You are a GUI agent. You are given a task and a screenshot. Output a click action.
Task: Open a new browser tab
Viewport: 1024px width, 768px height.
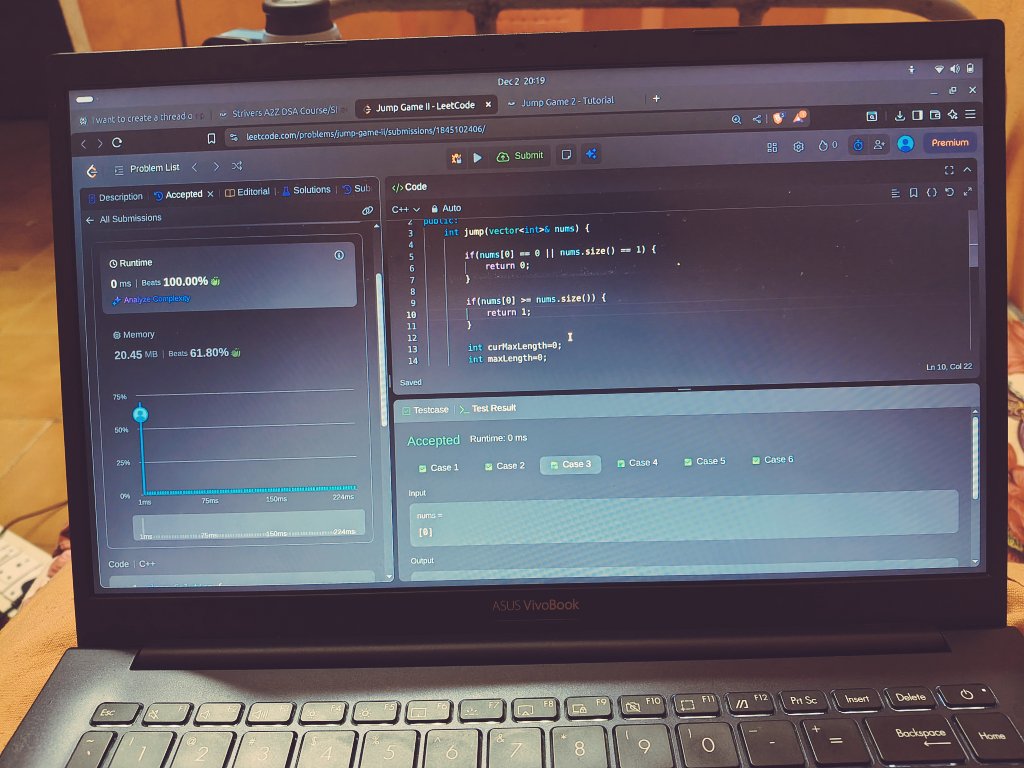click(656, 98)
